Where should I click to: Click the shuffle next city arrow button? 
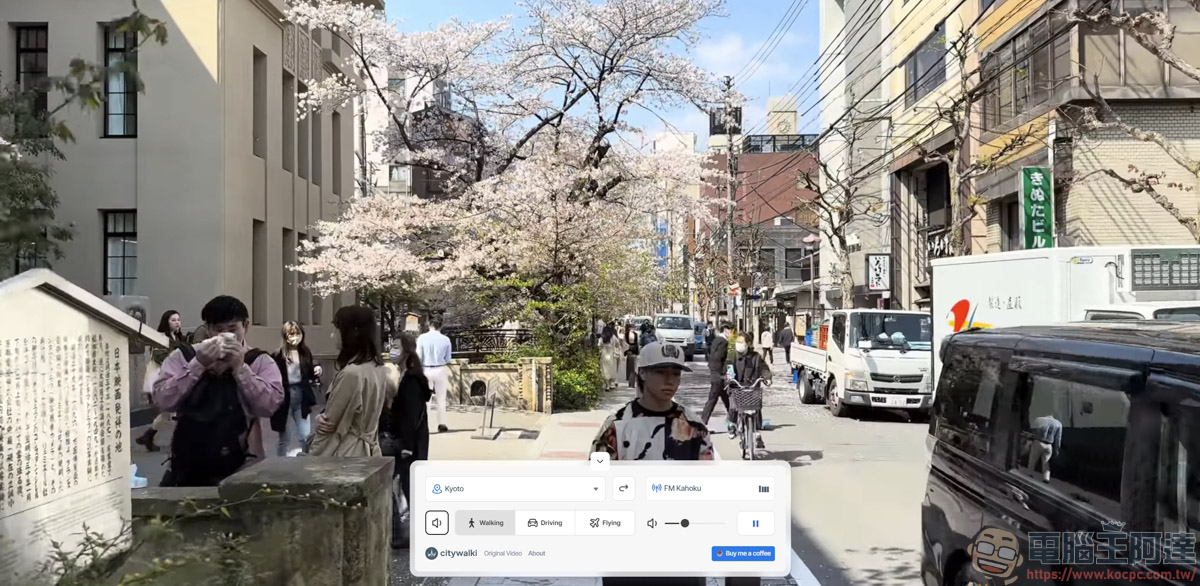click(623, 489)
